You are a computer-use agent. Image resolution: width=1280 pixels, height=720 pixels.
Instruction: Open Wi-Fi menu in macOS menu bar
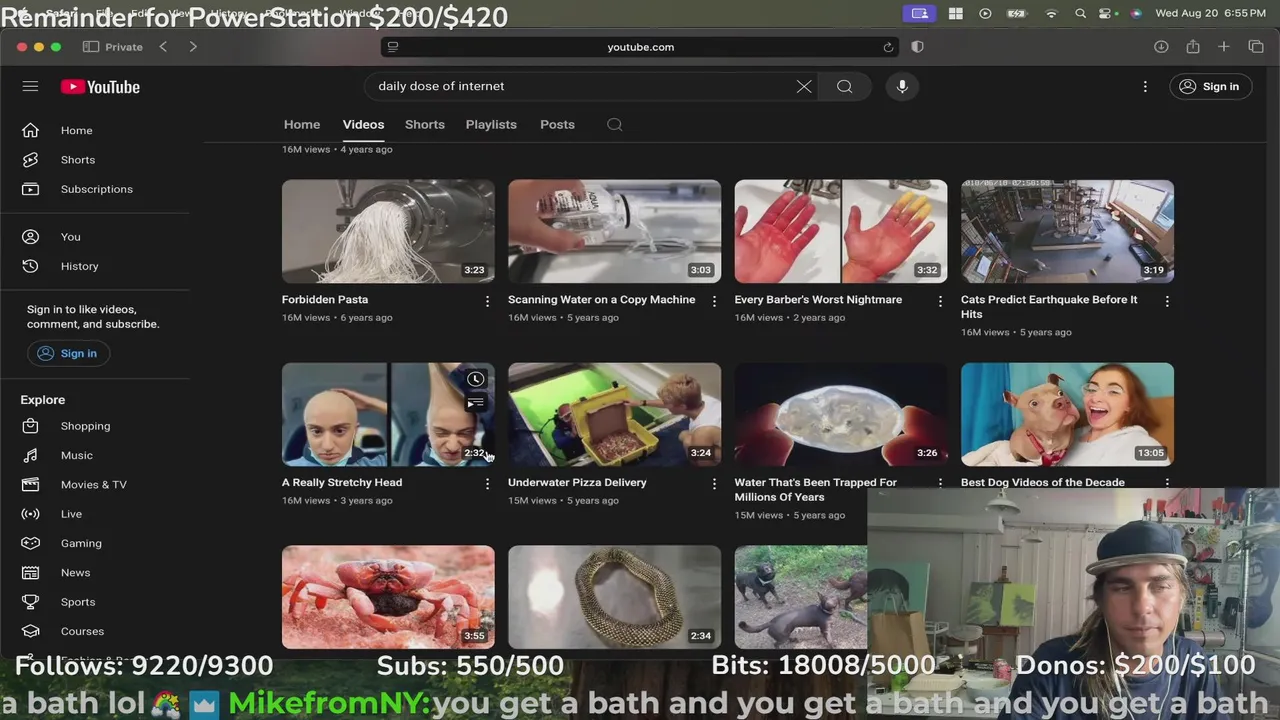click(x=1051, y=14)
